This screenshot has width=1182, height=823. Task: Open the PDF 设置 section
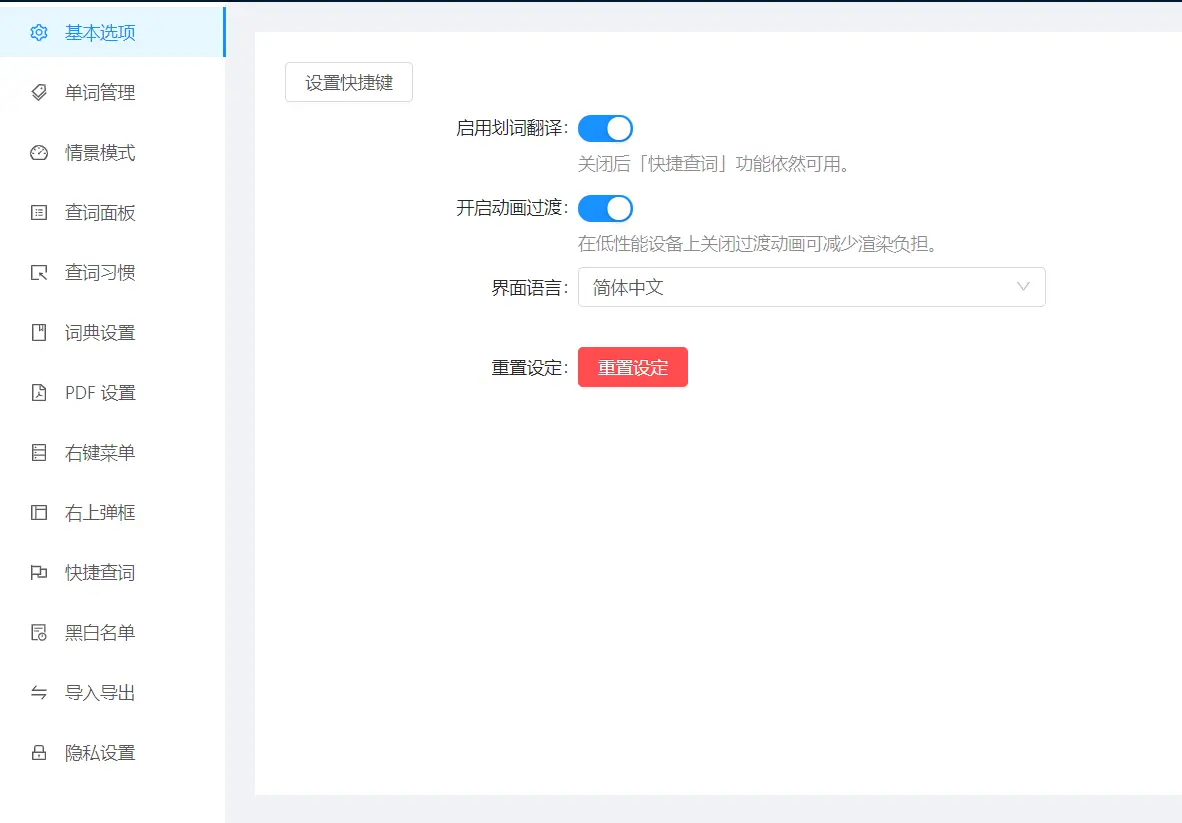(112, 393)
